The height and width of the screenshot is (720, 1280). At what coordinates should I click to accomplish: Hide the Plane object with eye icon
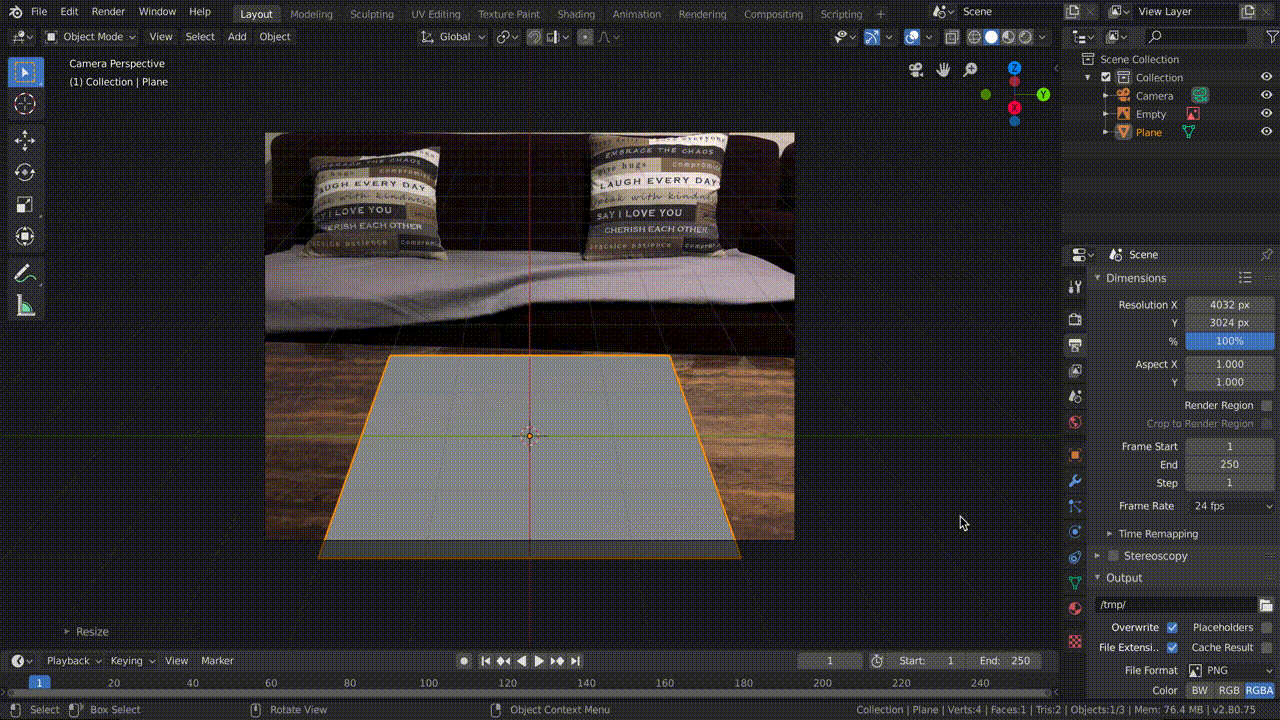click(1266, 132)
